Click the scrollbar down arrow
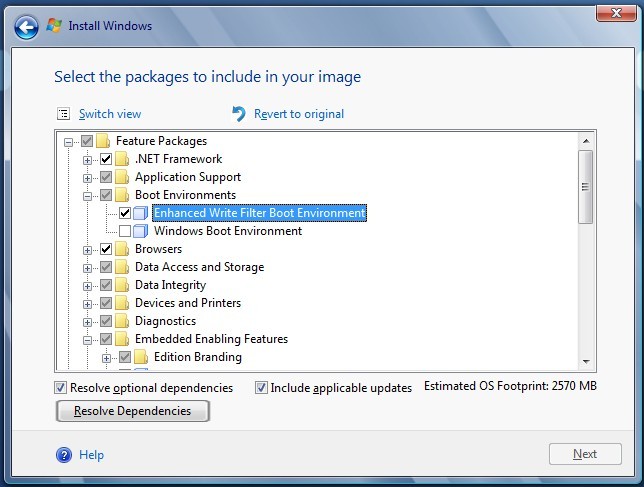 click(x=586, y=362)
